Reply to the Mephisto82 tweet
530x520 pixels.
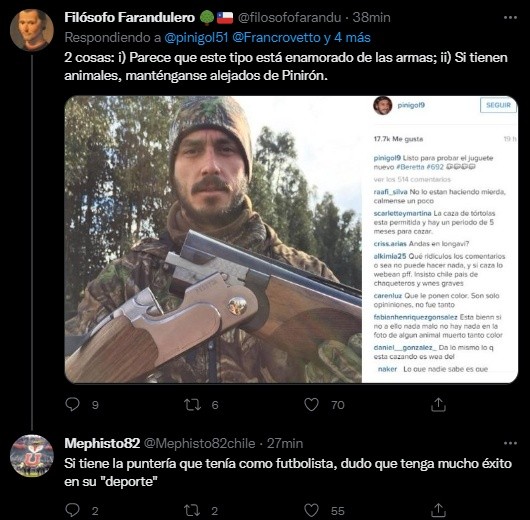(72, 510)
